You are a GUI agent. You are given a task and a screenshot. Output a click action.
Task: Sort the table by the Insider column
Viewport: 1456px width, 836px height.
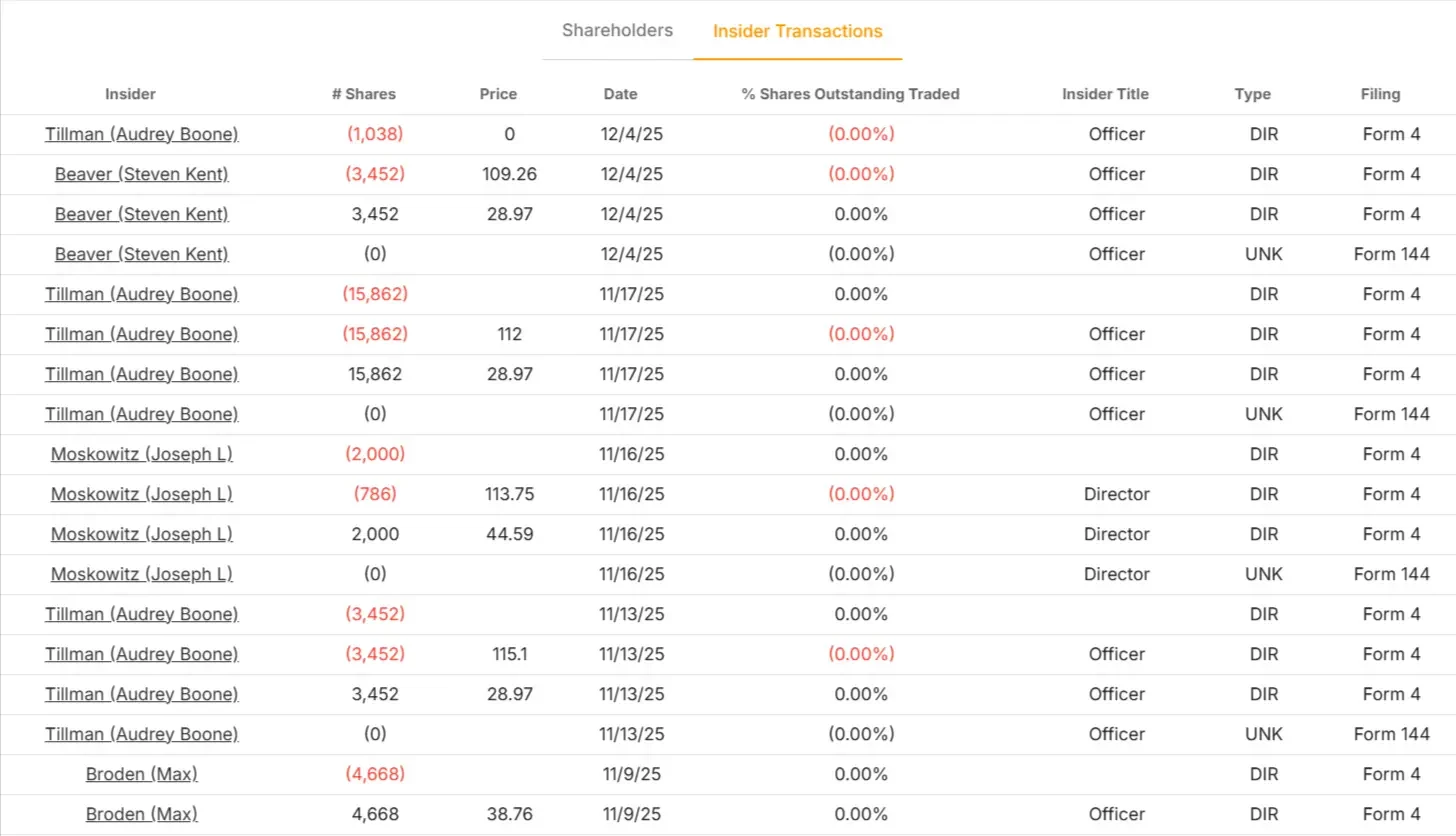pos(130,94)
